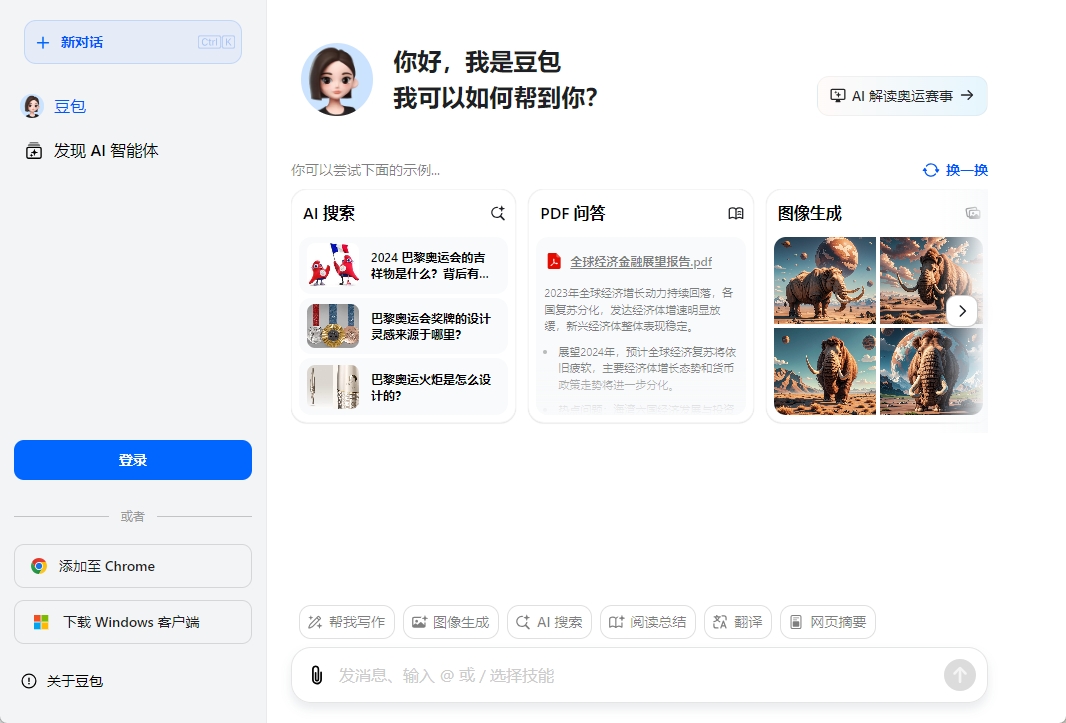Open the AI 搜索 card title
Viewport: 1066px width, 723px height.
coord(329,214)
